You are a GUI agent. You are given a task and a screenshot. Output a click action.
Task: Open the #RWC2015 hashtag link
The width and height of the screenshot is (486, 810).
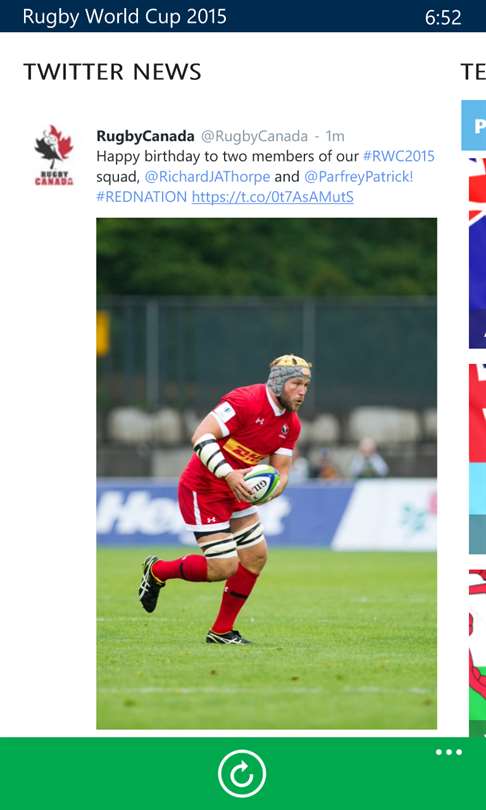[399, 156]
